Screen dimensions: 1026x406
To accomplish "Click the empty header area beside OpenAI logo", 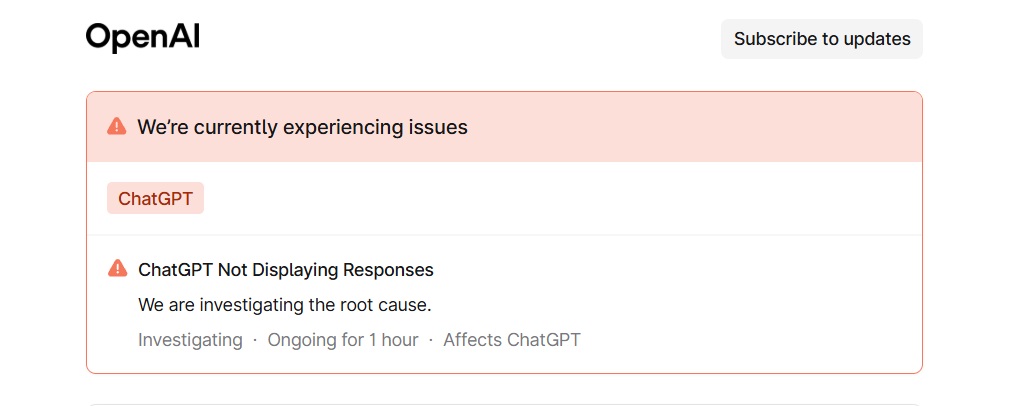I will point(450,38).
